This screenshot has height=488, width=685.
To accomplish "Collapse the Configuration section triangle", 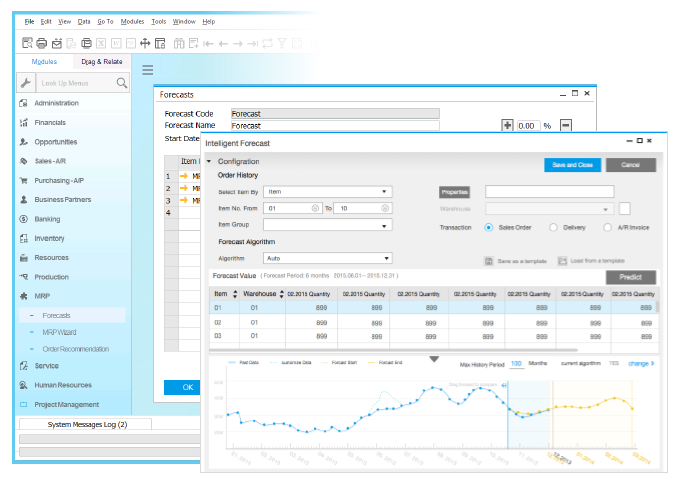I will [209, 161].
